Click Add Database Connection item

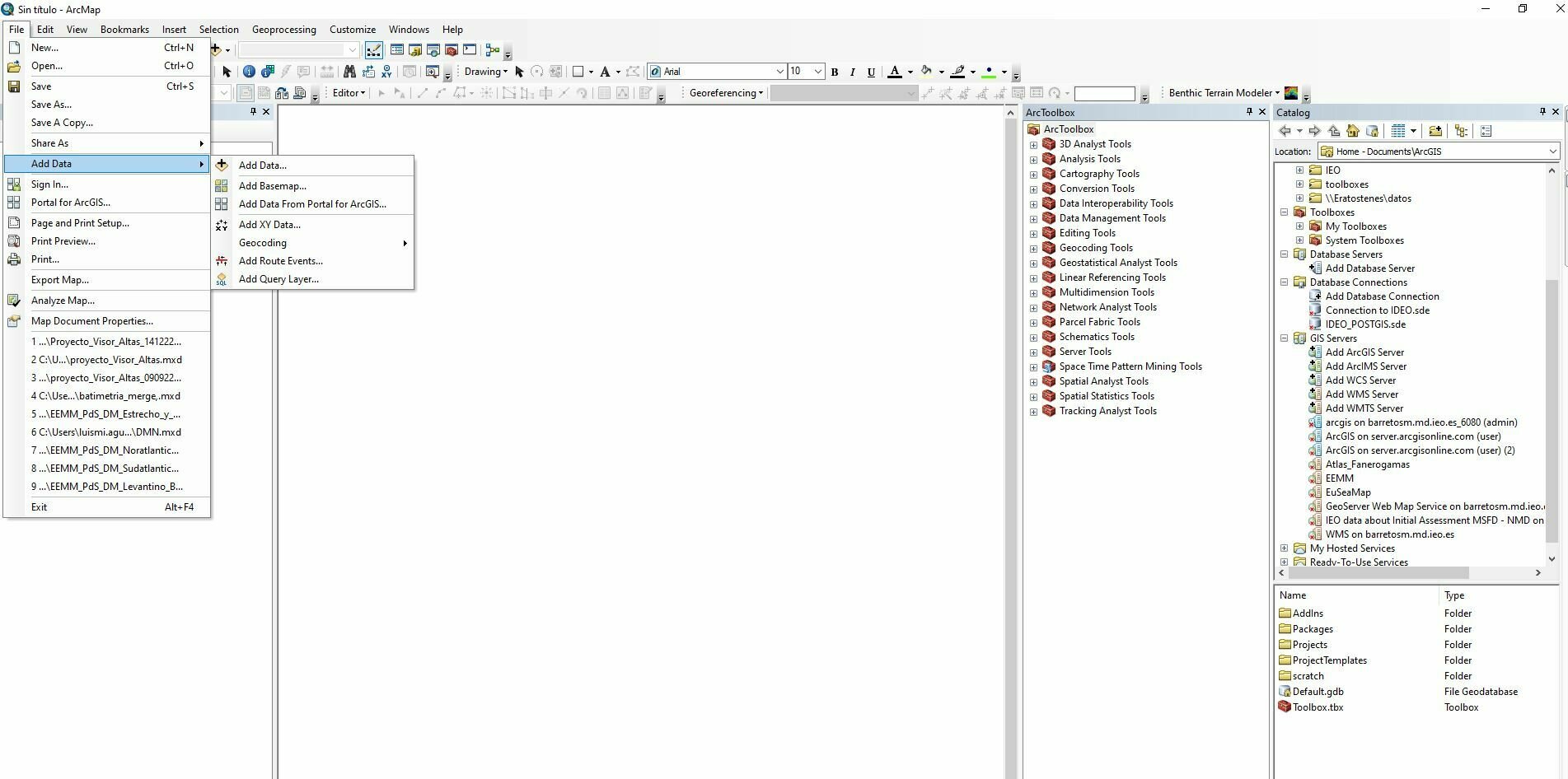coord(1382,296)
